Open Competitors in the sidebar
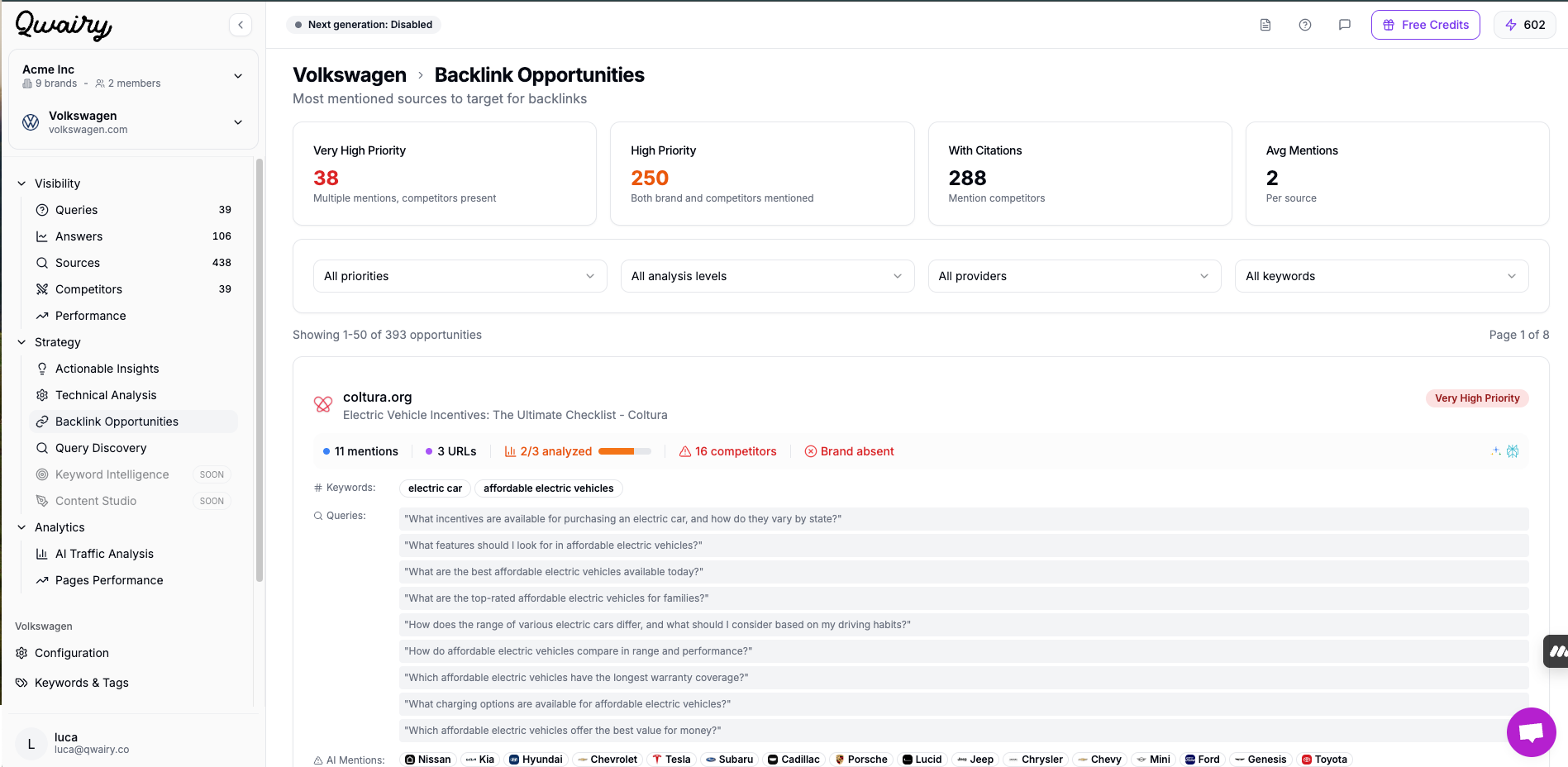This screenshot has width=1568, height=767. 133,289
